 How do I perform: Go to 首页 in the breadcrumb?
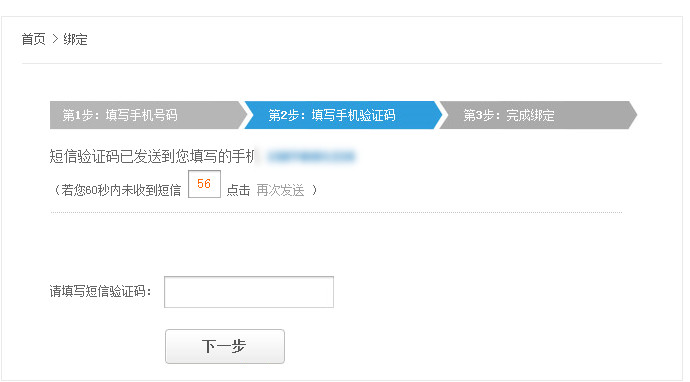(33, 39)
